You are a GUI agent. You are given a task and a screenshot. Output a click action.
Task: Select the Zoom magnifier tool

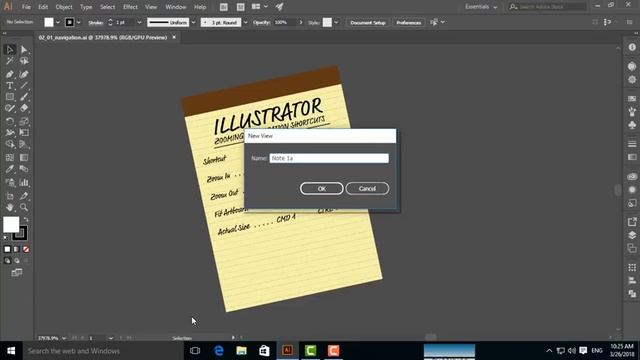tap(24, 207)
